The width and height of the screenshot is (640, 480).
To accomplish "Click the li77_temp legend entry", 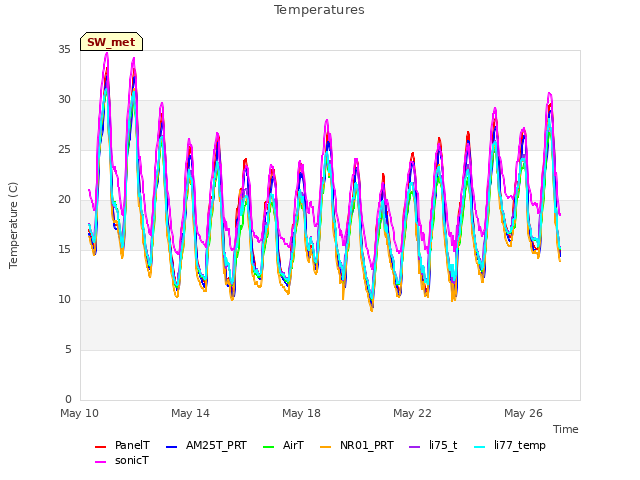I will [x=510, y=445].
